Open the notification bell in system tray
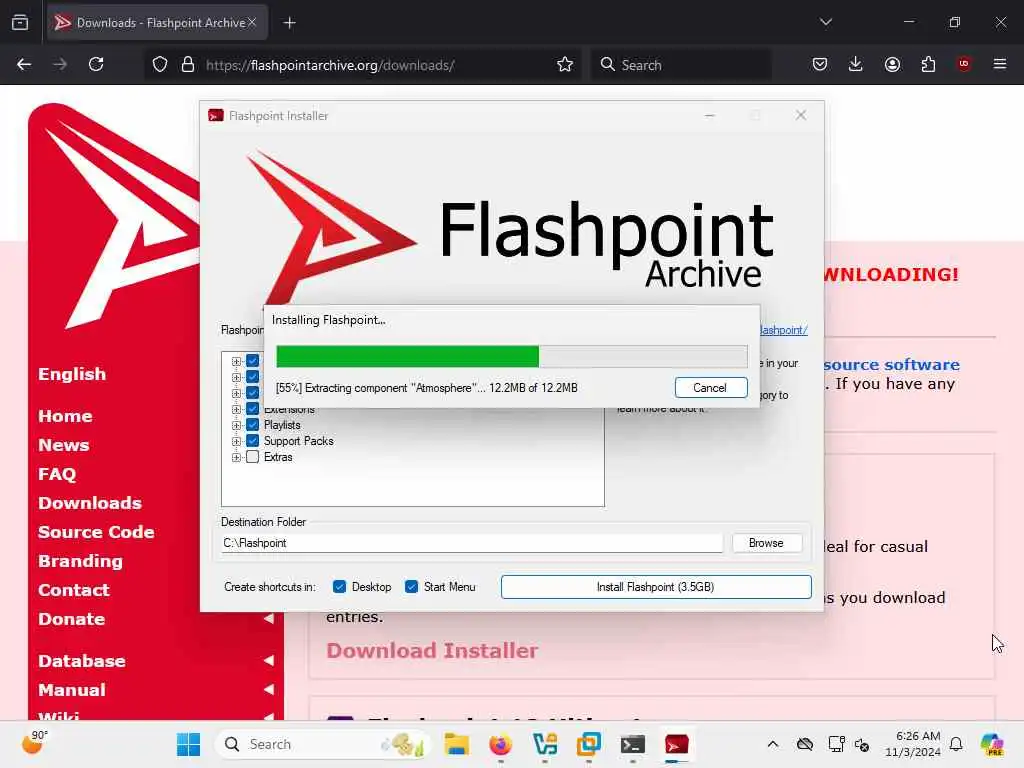 956,744
